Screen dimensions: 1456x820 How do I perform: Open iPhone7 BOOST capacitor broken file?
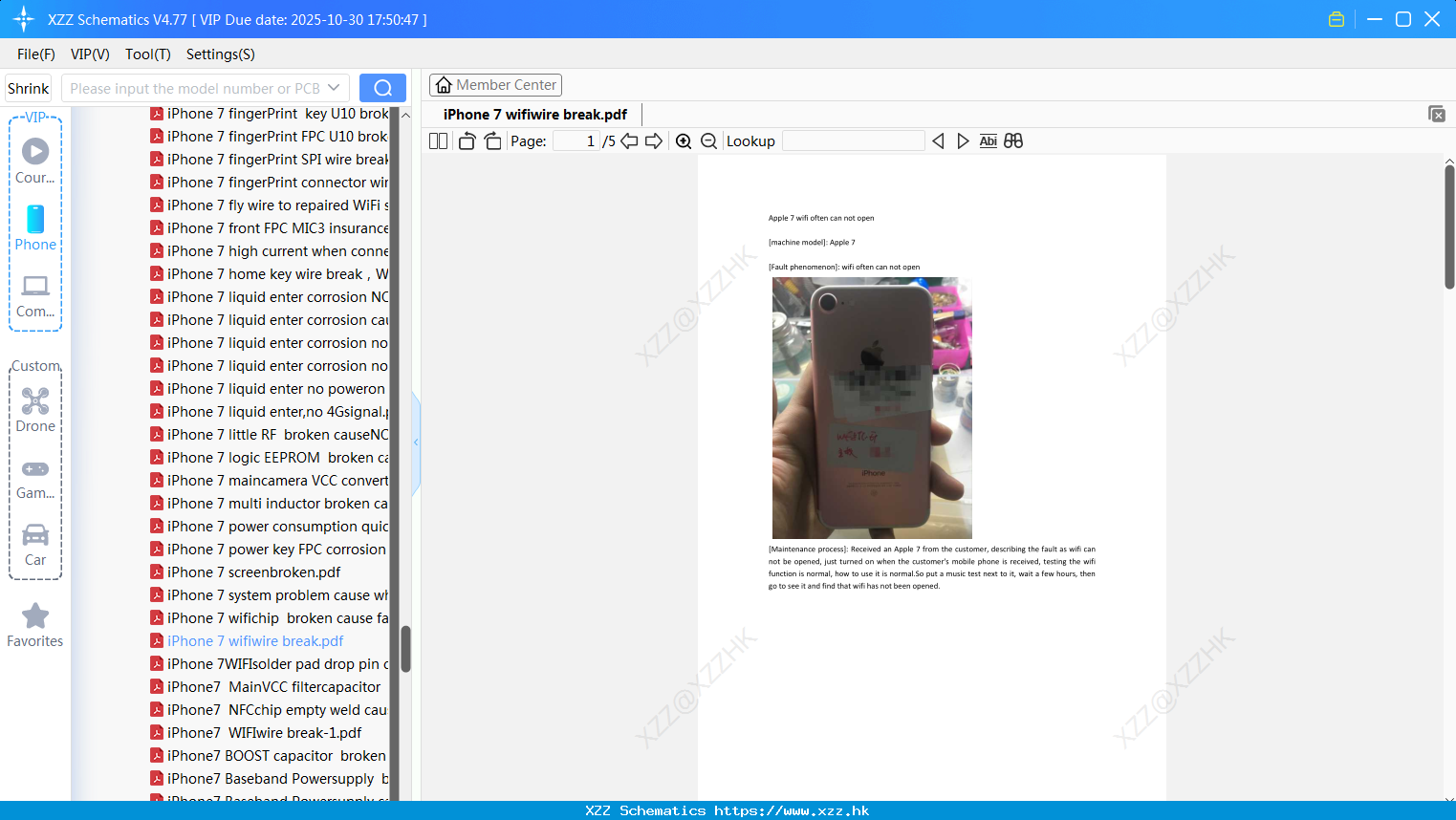268,756
